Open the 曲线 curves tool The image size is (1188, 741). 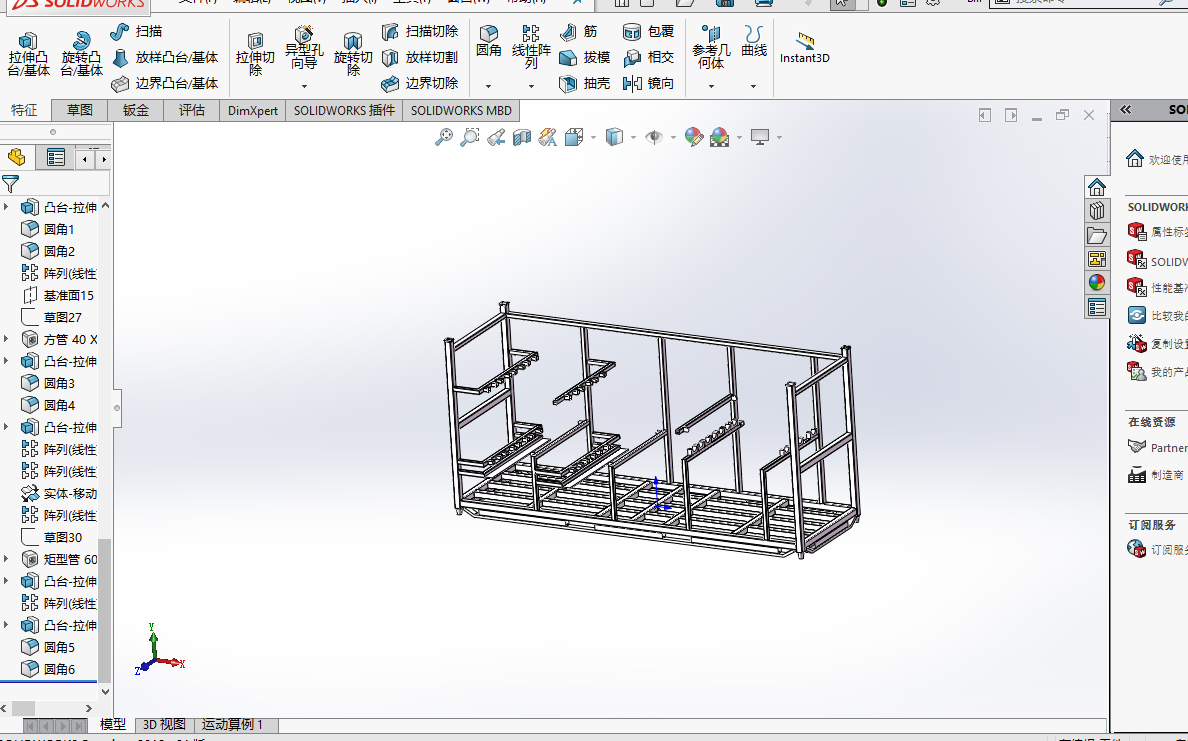tap(754, 42)
